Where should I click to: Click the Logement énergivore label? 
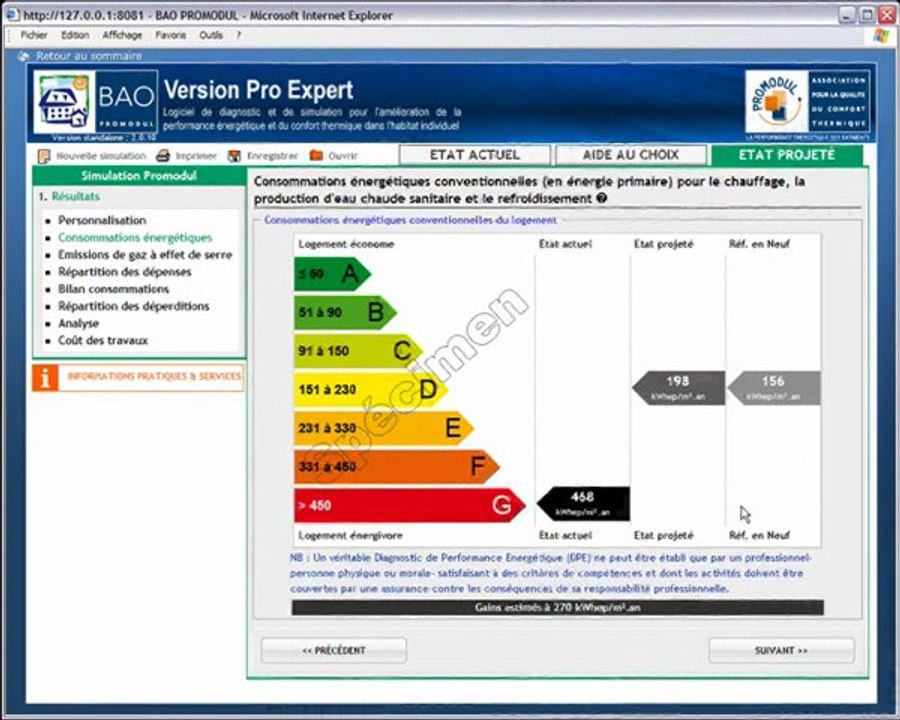(350, 535)
